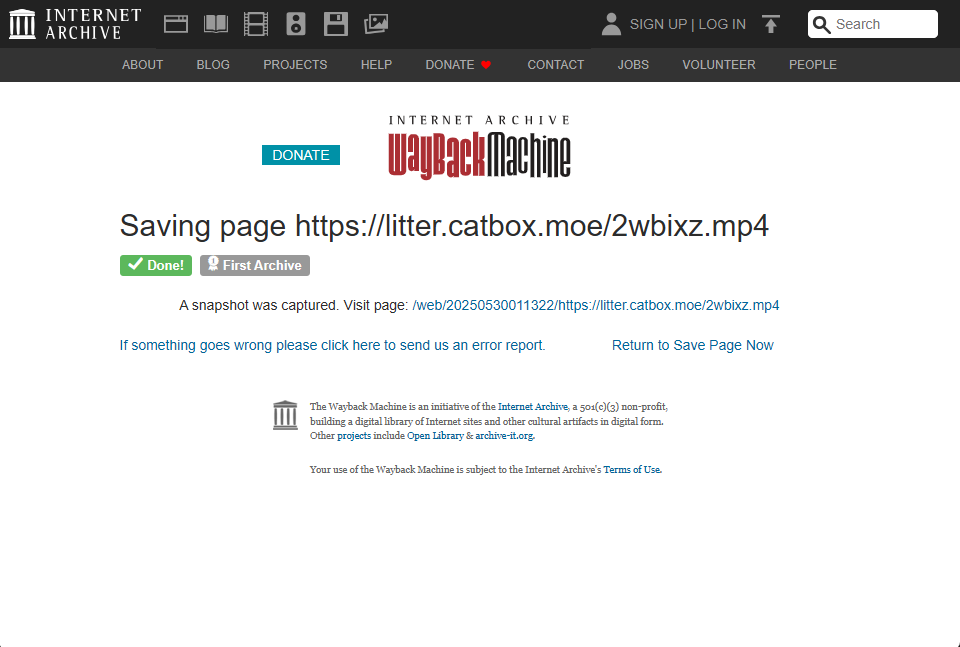Click the 'A snapshot was captured' text
Viewport: 960px width, 647px height.
point(258,305)
